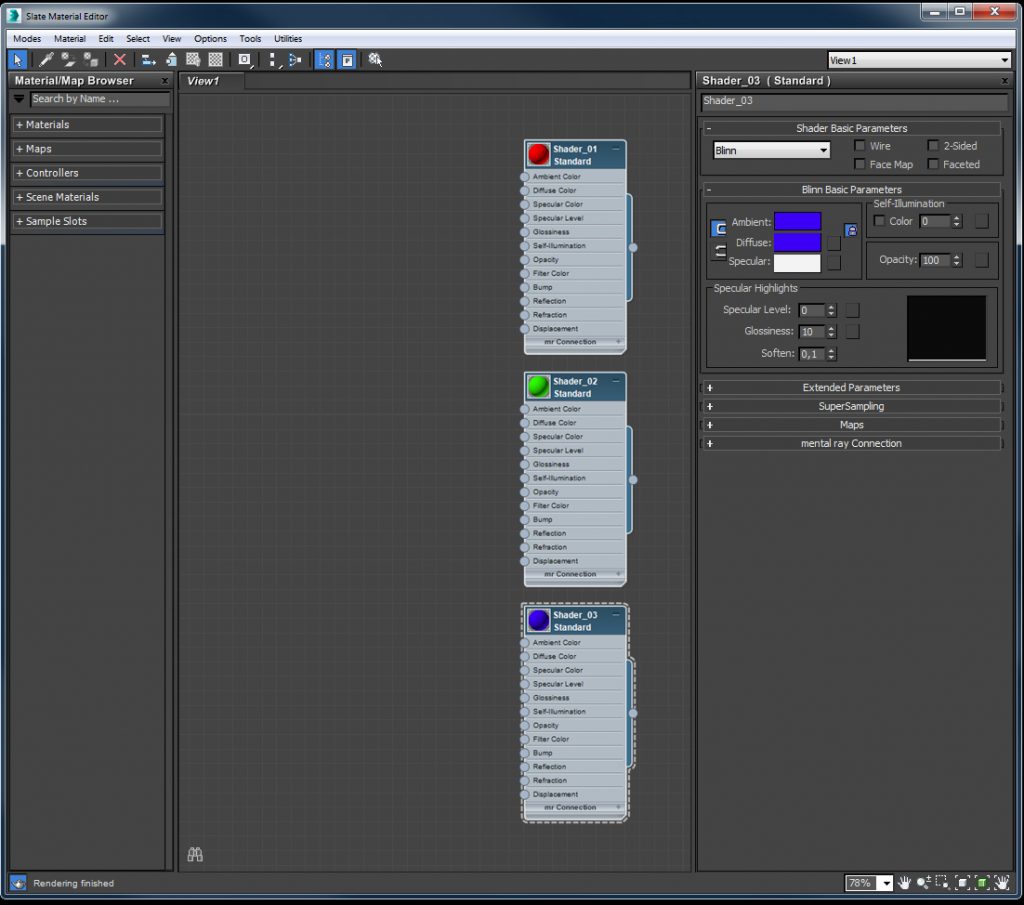Switch to the View1 tab
Image resolution: width=1024 pixels, height=905 pixels.
[212, 81]
